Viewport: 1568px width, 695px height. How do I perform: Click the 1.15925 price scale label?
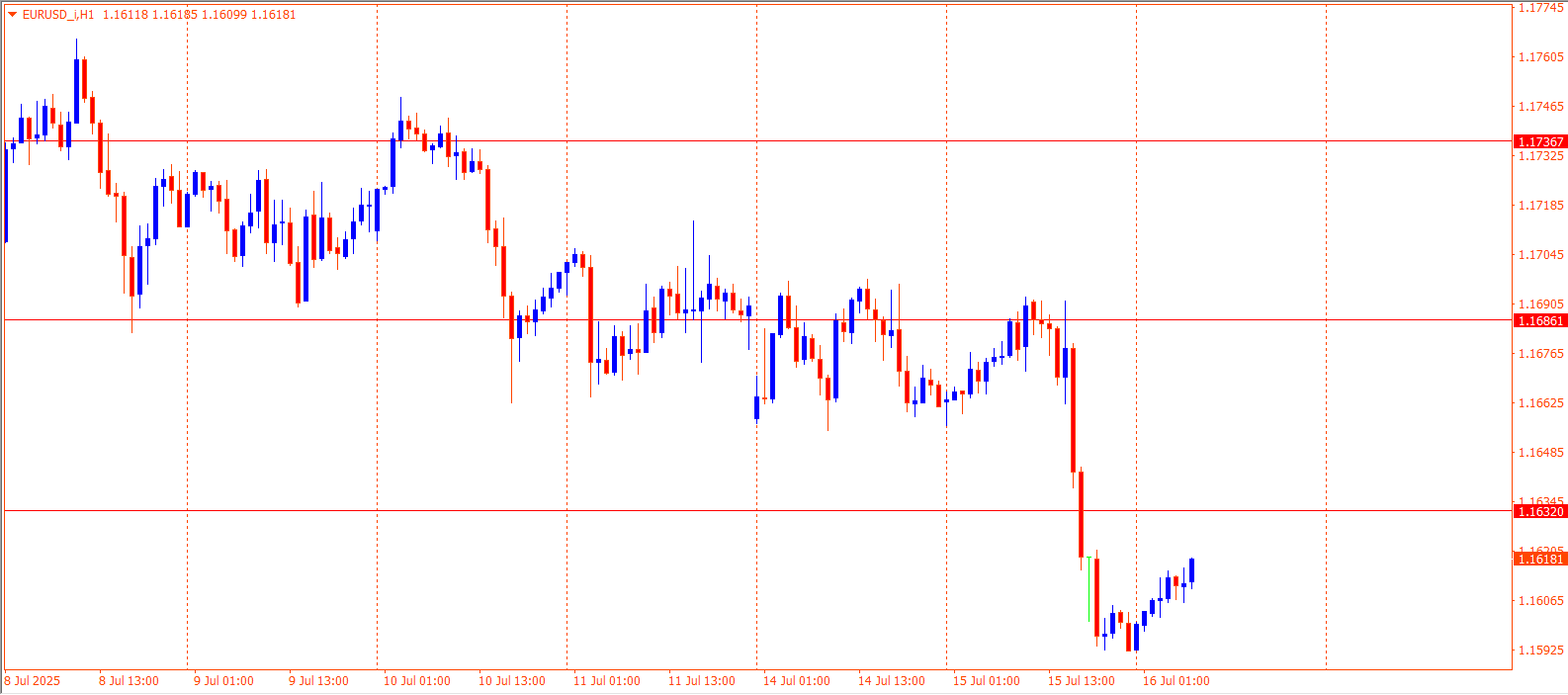1541,651
